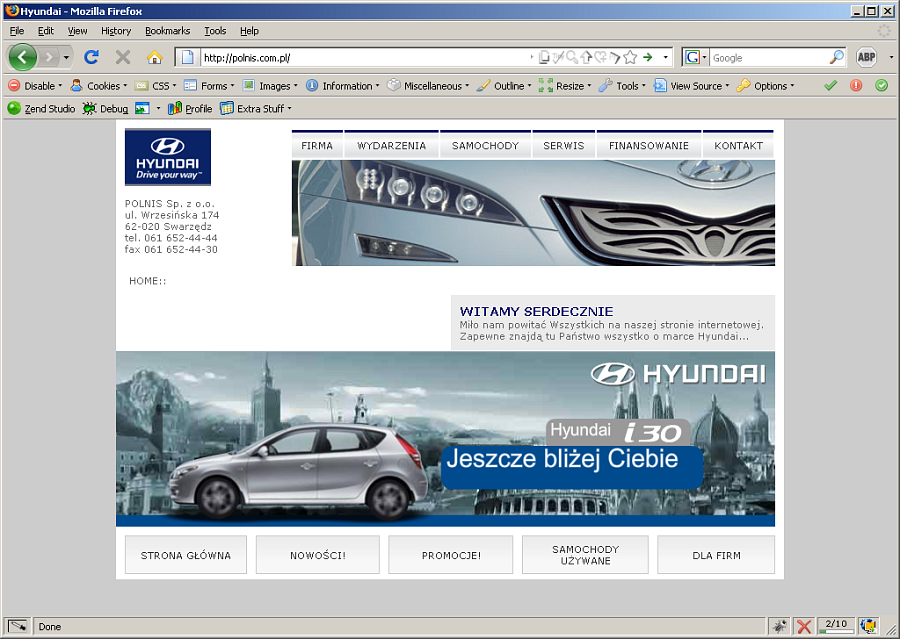The width and height of the screenshot is (900, 639).
Task: Open the Bookmarks menu
Action: pyautogui.click(x=167, y=31)
